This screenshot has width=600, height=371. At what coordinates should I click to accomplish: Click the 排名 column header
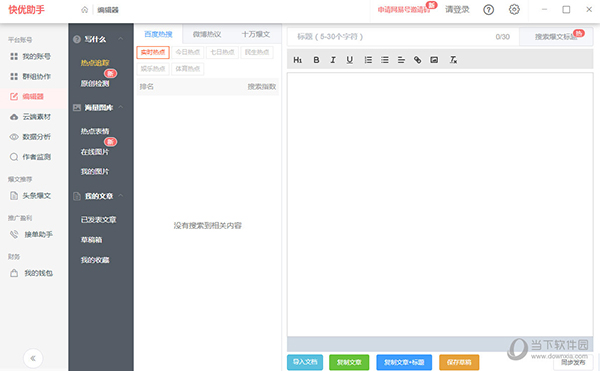[147, 87]
